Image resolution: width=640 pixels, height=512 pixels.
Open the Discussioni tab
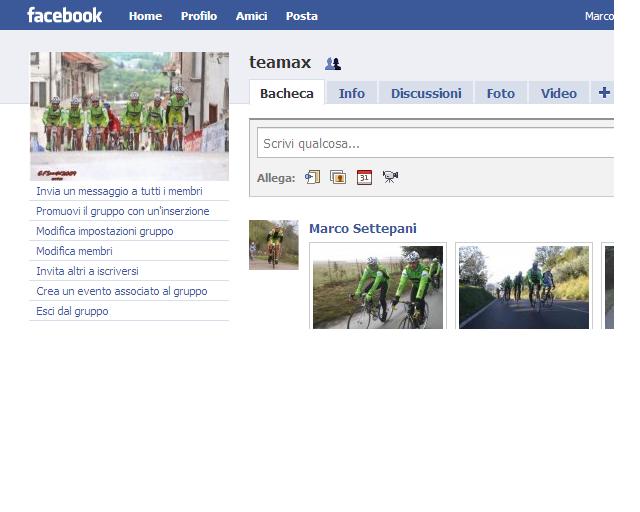[x=426, y=93]
